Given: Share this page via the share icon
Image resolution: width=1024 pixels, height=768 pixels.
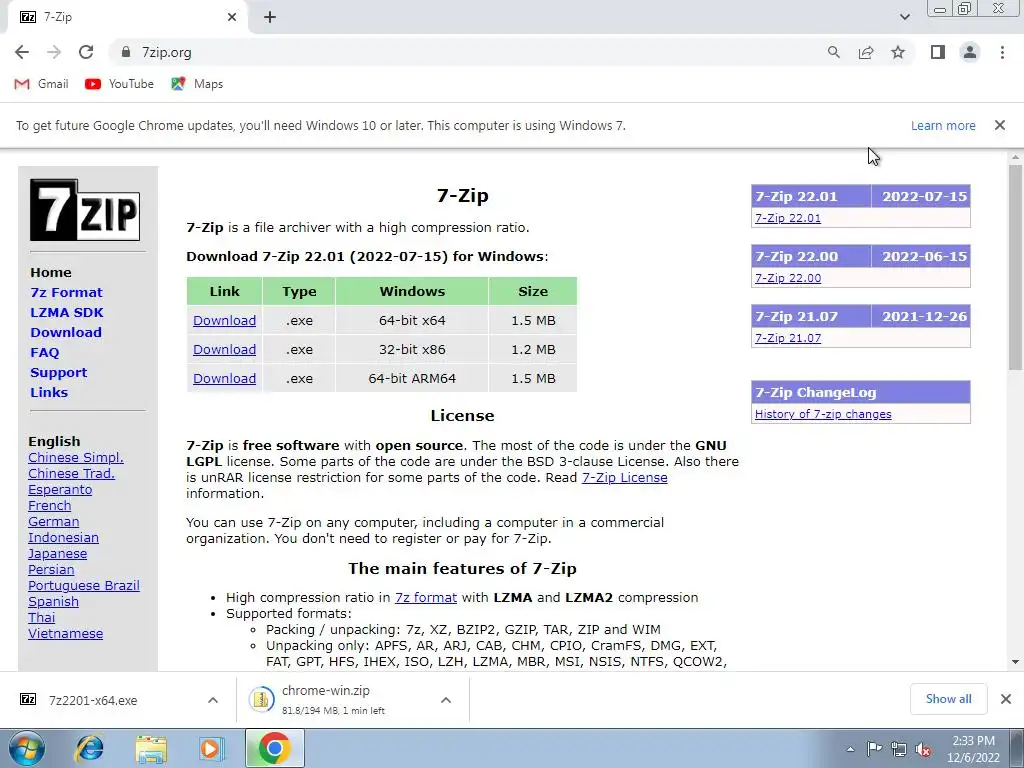Looking at the screenshot, I should pos(866,52).
